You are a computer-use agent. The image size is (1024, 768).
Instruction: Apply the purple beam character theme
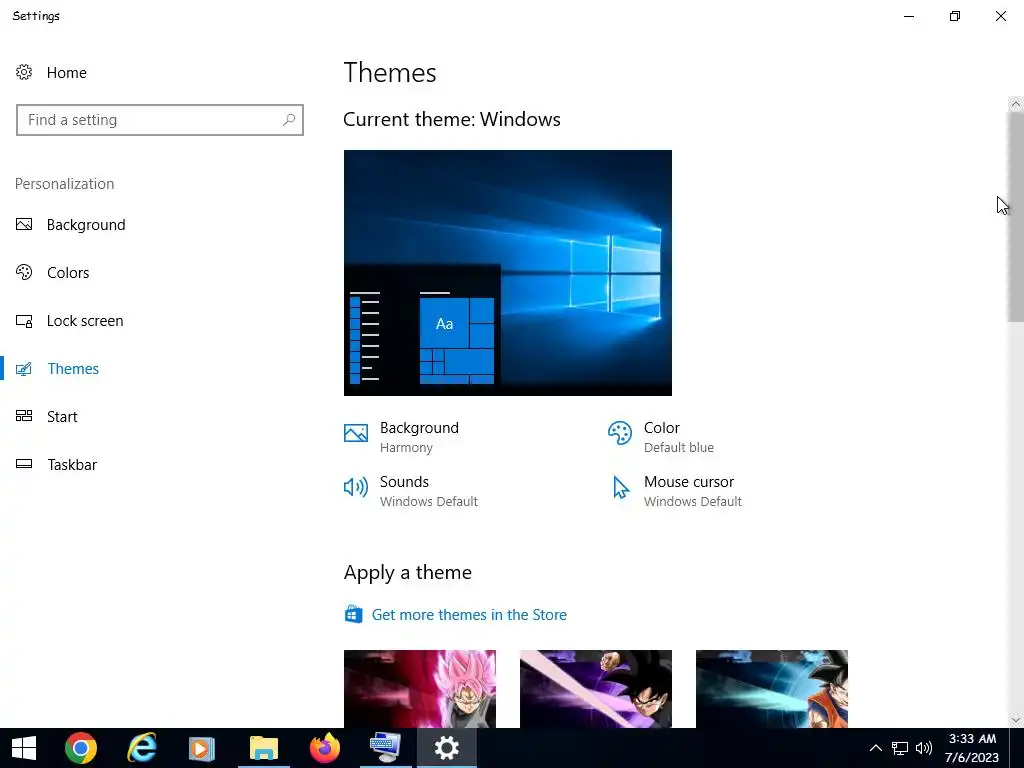pos(596,689)
